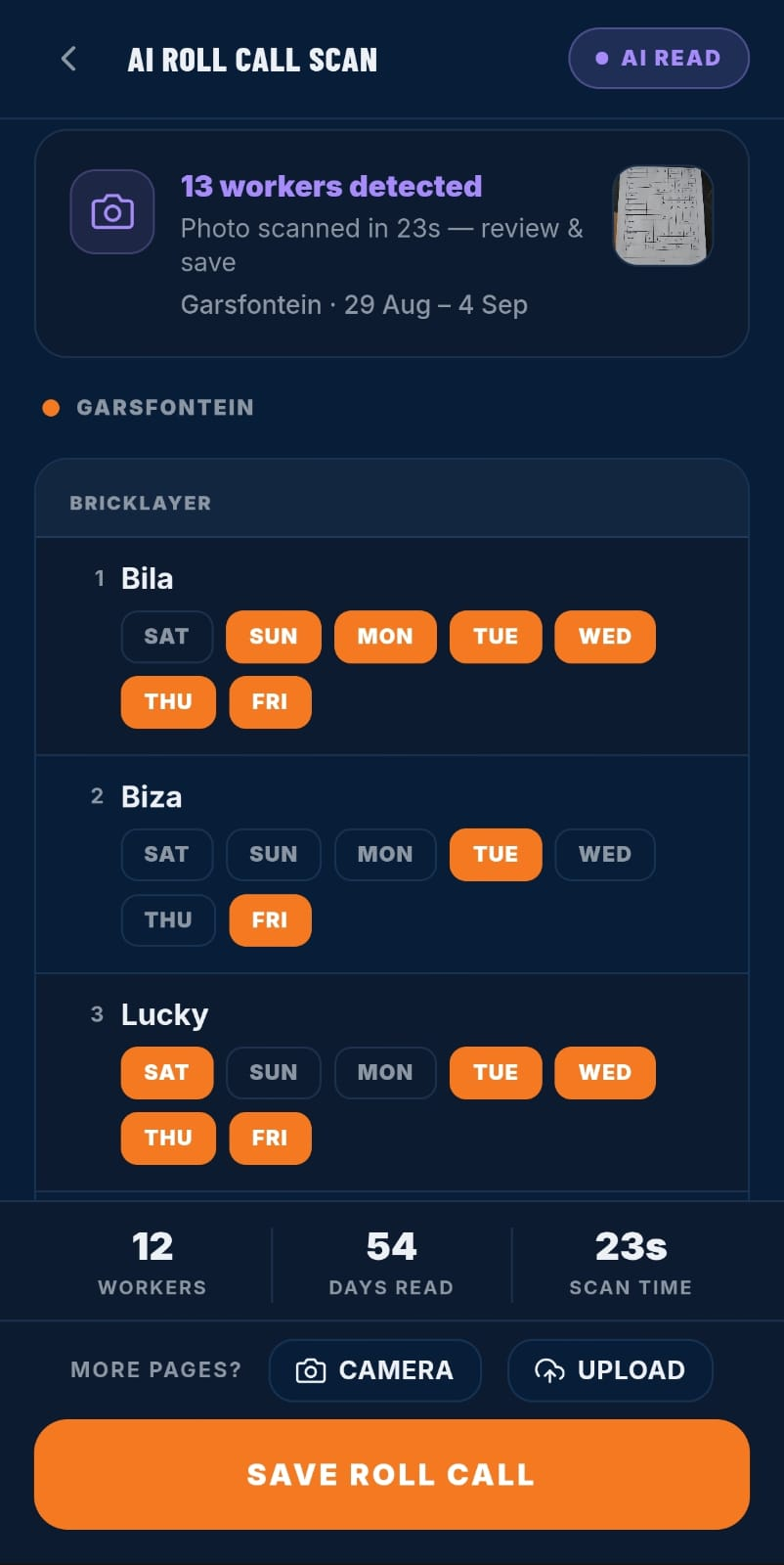Turn off WED for Bila

click(x=605, y=637)
